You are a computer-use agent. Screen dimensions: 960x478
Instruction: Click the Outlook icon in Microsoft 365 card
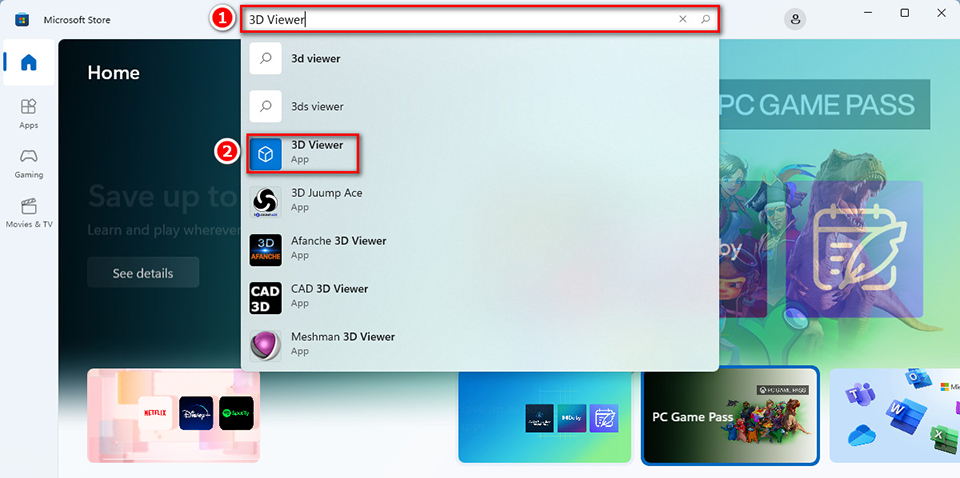(919, 378)
